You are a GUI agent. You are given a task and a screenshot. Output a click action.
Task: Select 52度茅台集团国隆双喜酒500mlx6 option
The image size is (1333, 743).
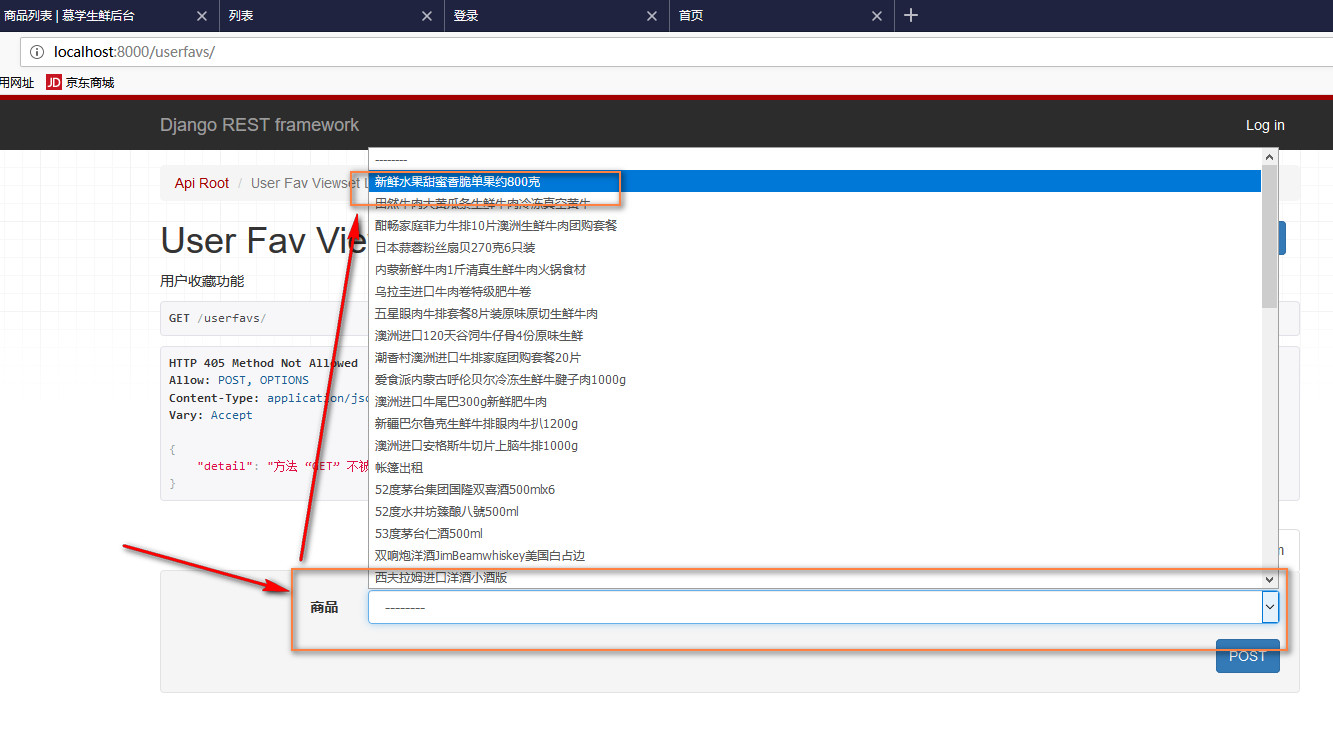point(815,489)
